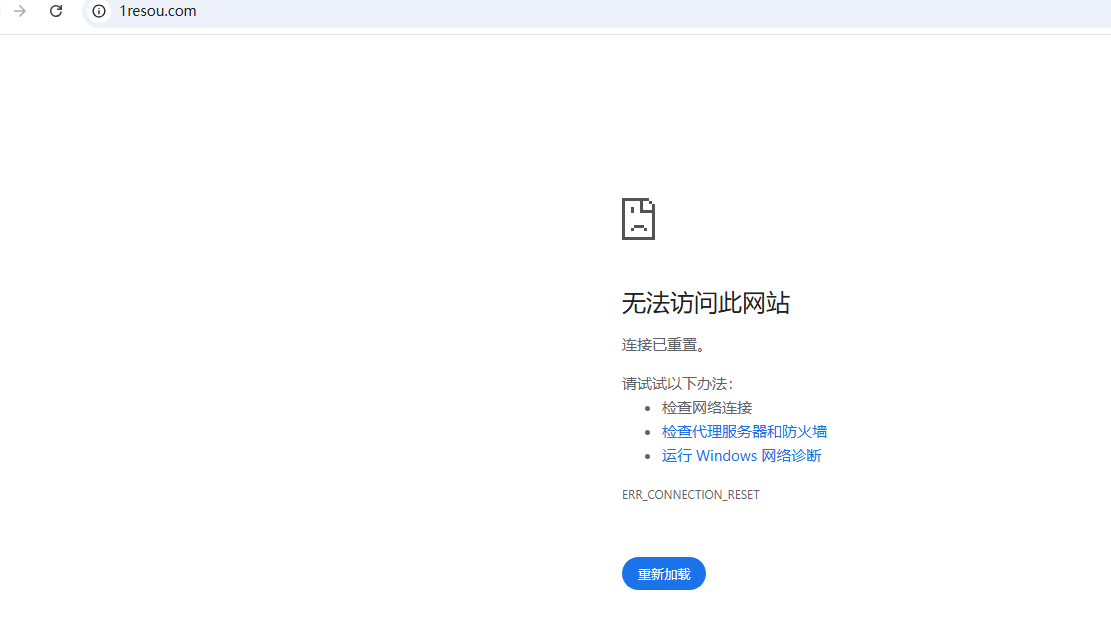Select the refresh arrow beside the address bar
The height and width of the screenshot is (617, 1111).
[55, 12]
